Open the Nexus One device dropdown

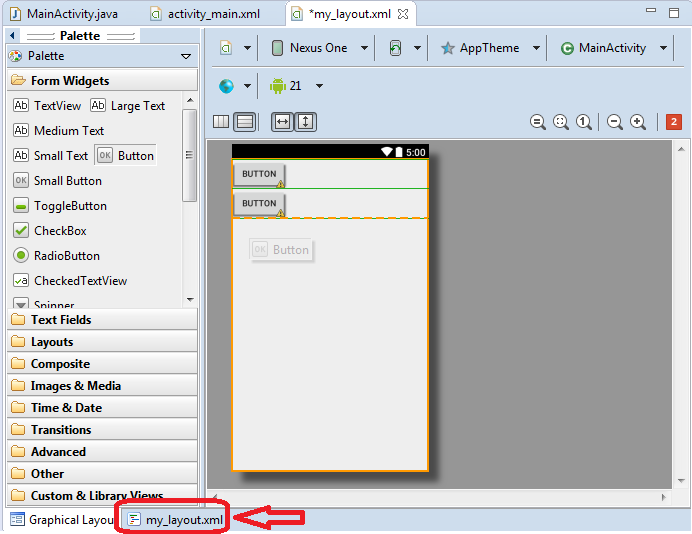tap(317, 48)
